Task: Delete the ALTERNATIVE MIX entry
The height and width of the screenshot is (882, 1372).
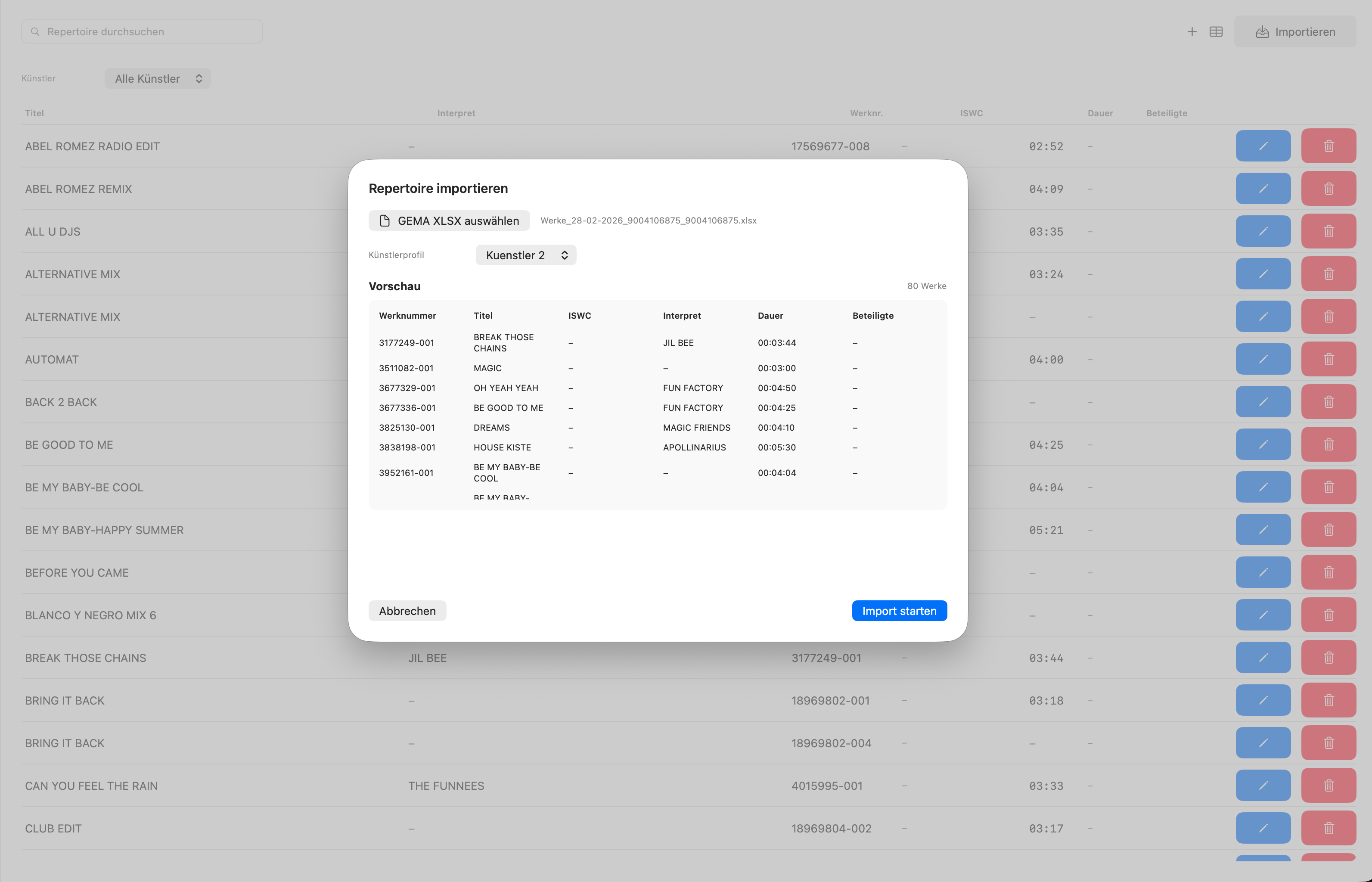Action: click(1329, 274)
